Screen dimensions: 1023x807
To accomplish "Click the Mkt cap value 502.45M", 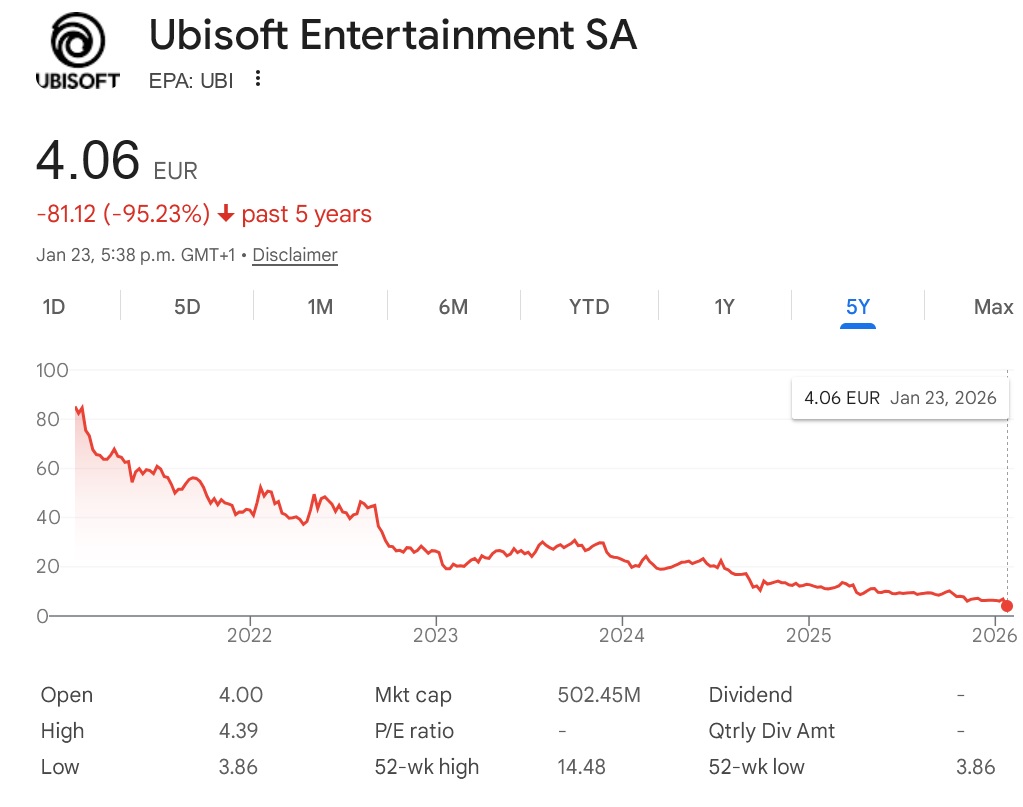I will click(598, 695).
